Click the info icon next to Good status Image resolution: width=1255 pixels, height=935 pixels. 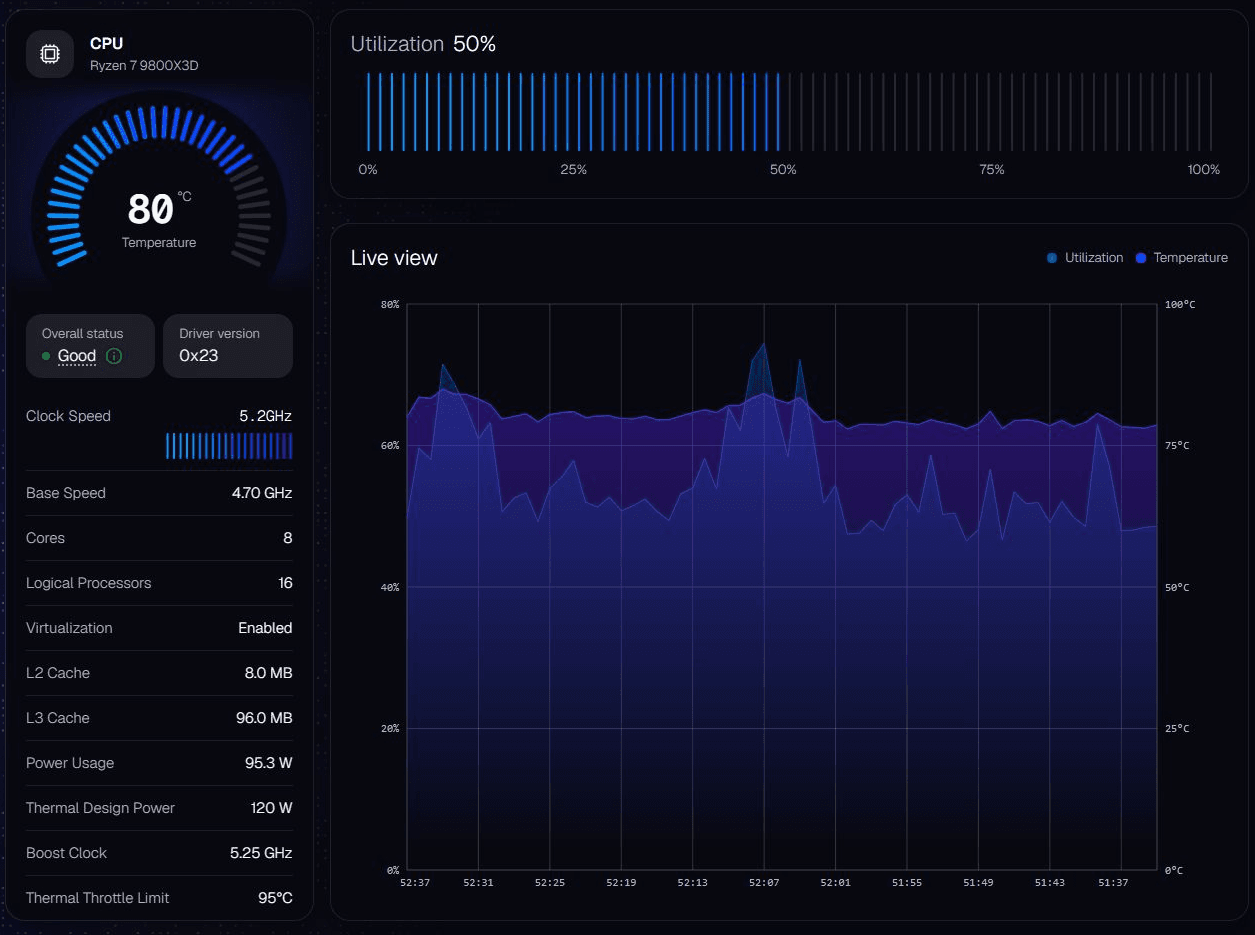tap(114, 356)
